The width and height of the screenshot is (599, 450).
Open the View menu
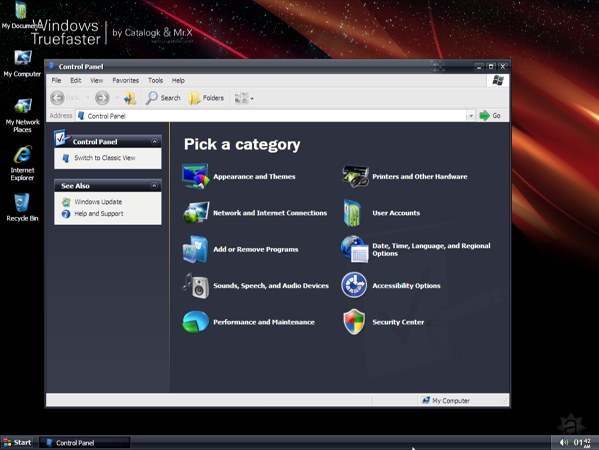click(x=97, y=80)
